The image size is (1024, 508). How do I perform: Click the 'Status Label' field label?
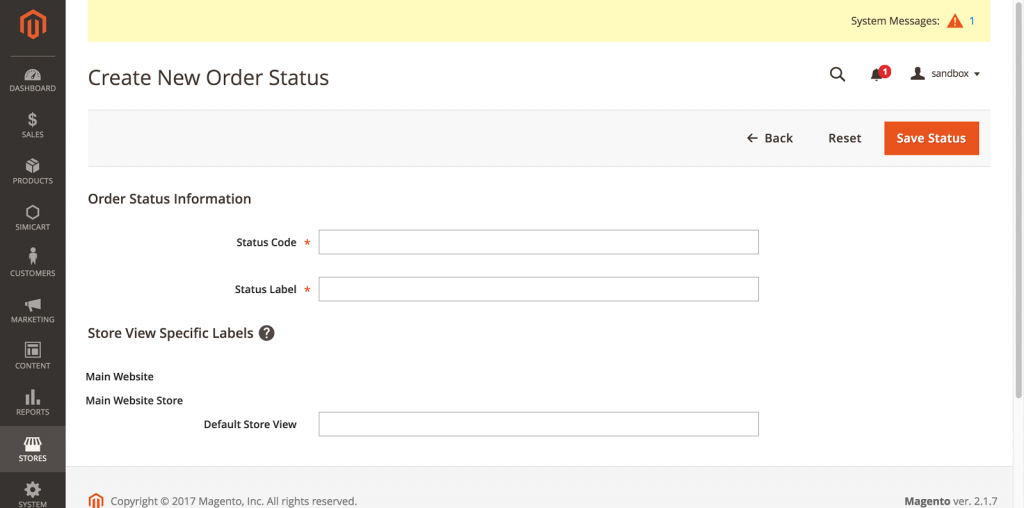265,289
